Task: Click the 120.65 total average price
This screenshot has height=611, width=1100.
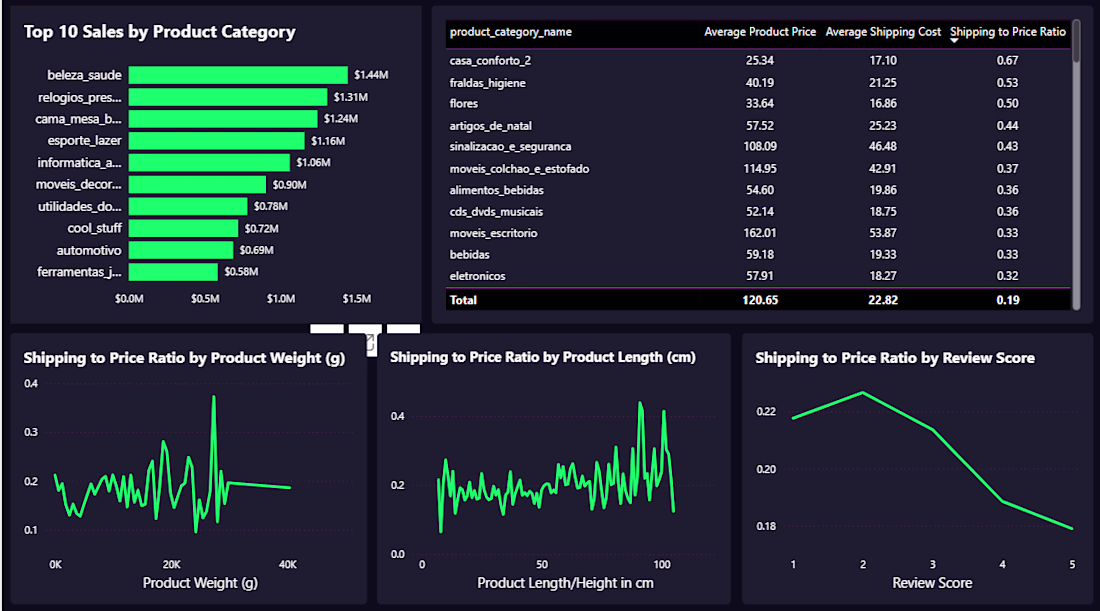Action: click(x=760, y=300)
